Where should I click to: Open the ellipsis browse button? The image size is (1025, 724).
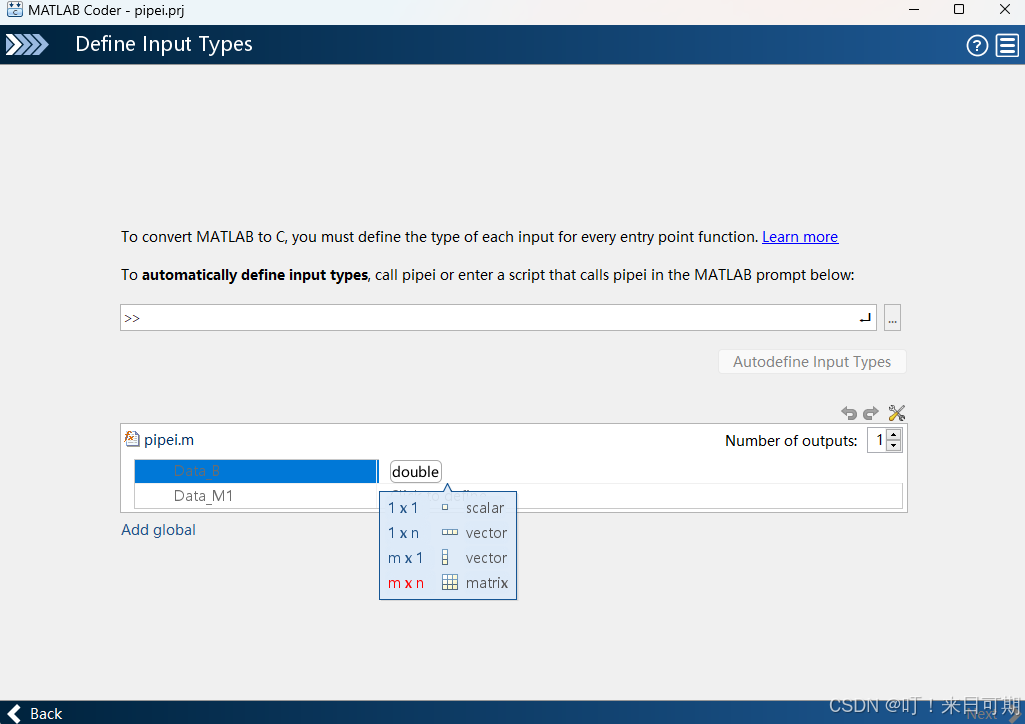pos(892,318)
